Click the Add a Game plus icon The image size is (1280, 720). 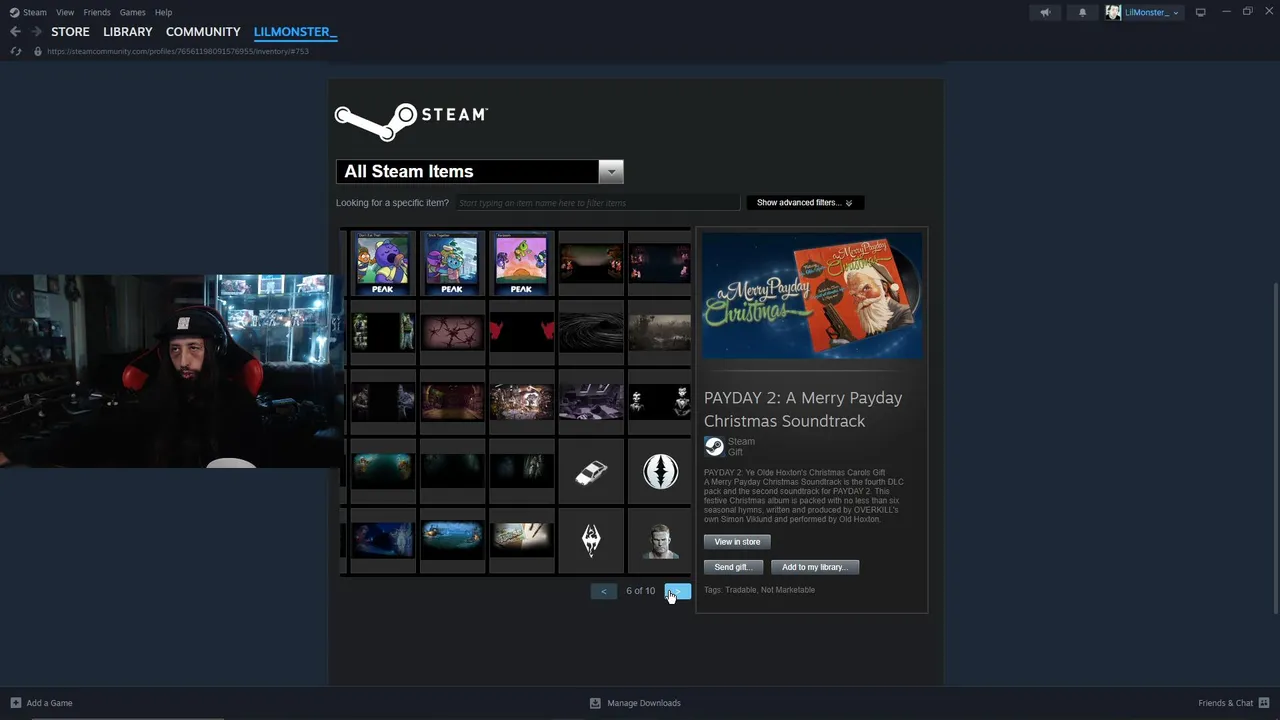coord(15,703)
